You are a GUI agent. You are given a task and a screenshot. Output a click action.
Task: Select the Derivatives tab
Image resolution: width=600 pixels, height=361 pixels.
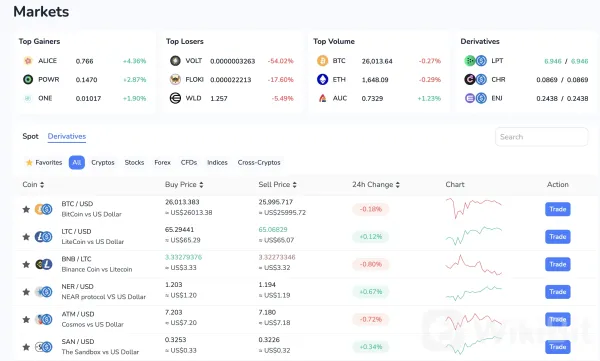click(x=67, y=136)
